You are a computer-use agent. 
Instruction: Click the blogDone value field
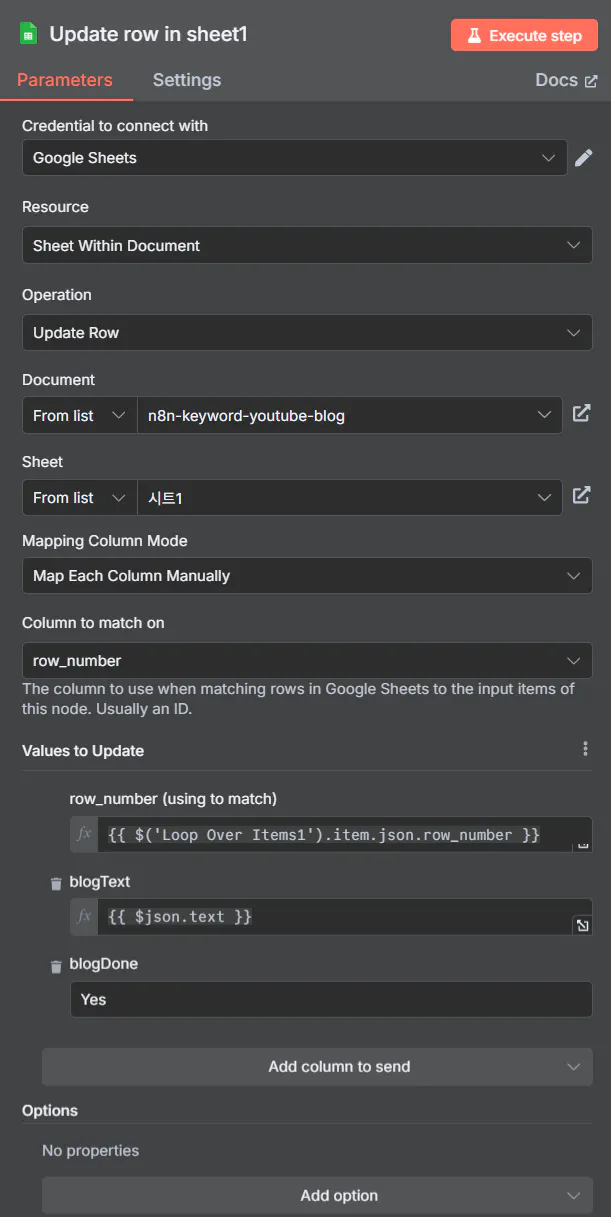[x=331, y=999]
